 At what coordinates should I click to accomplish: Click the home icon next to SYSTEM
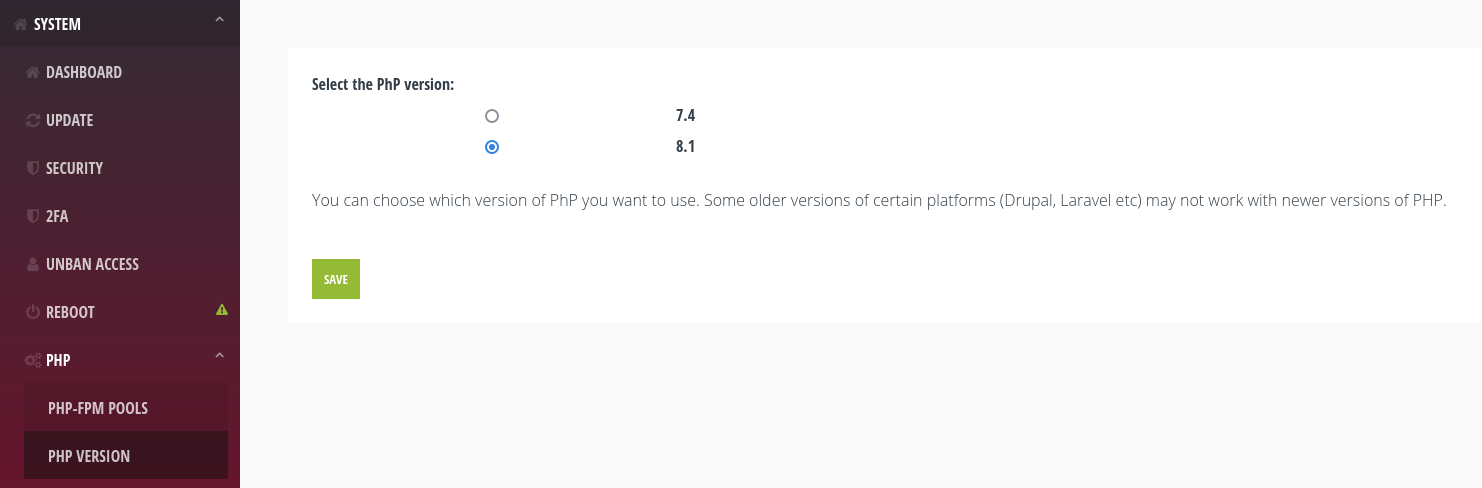coord(20,24)
